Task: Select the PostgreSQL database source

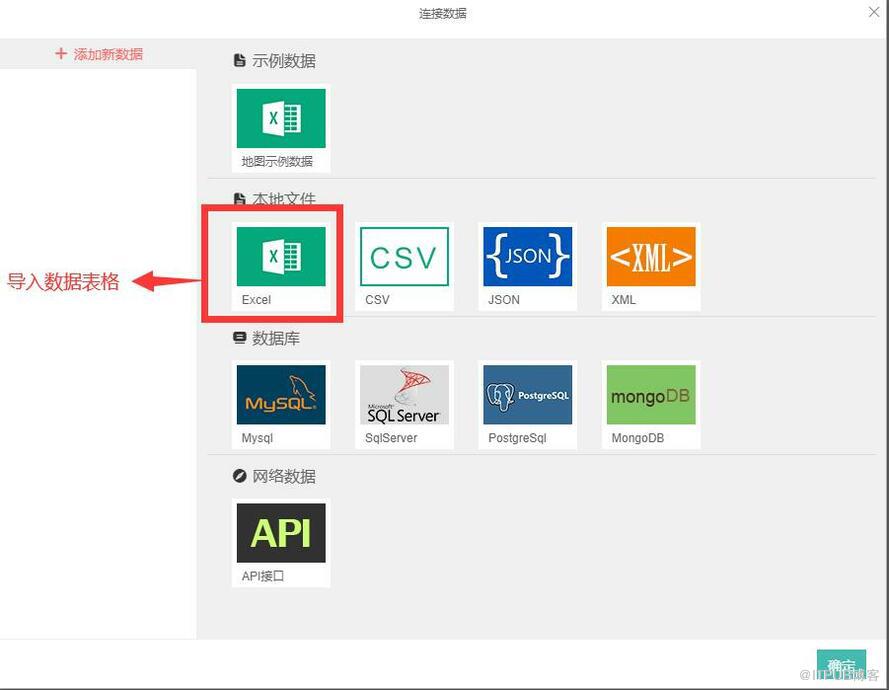Action: click(x=527, y=405)
